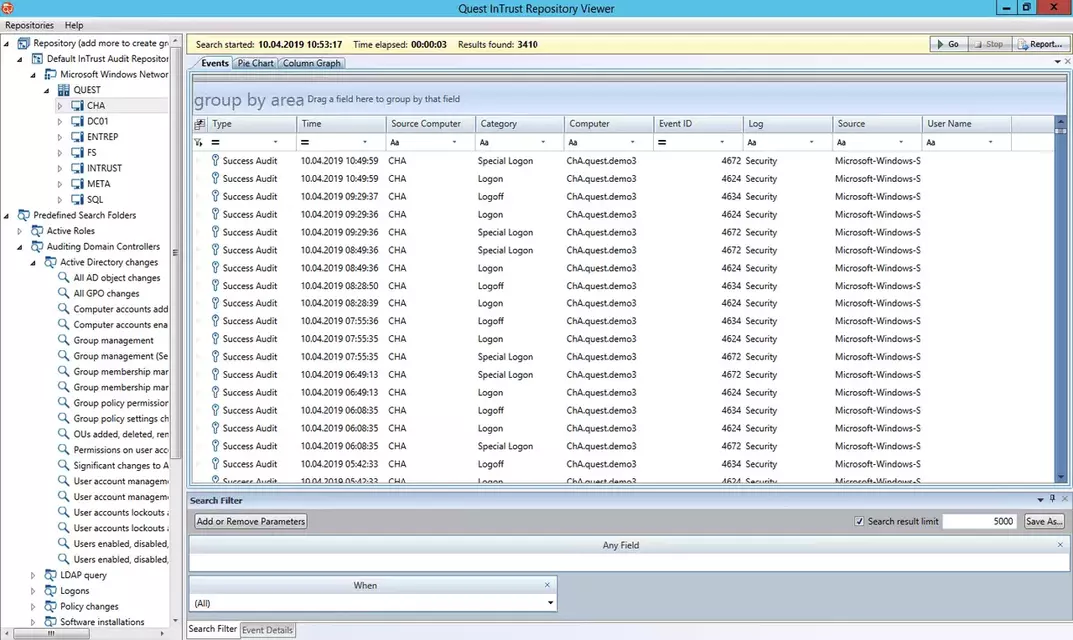The width and height of the screenshot is (1073, 640).
Task: Click the Report... button
Action: pos(1040,44)
